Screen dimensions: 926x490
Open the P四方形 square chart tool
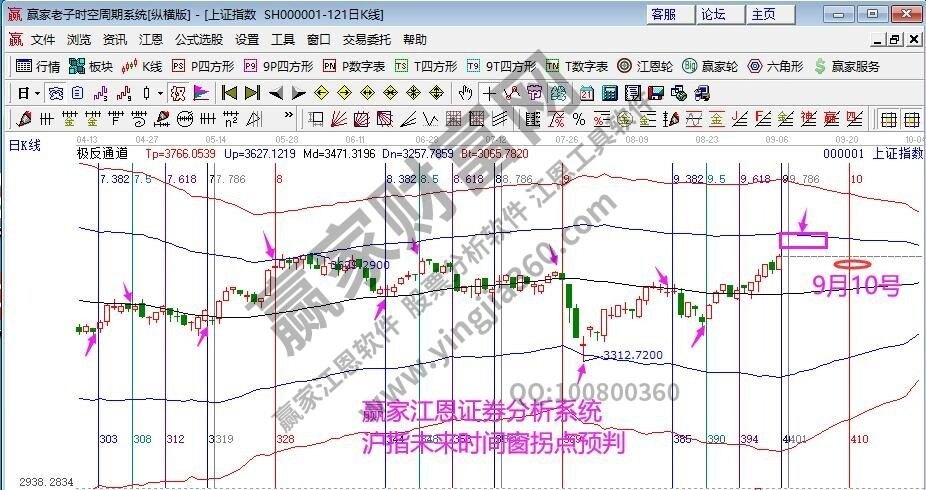[203, 66]
